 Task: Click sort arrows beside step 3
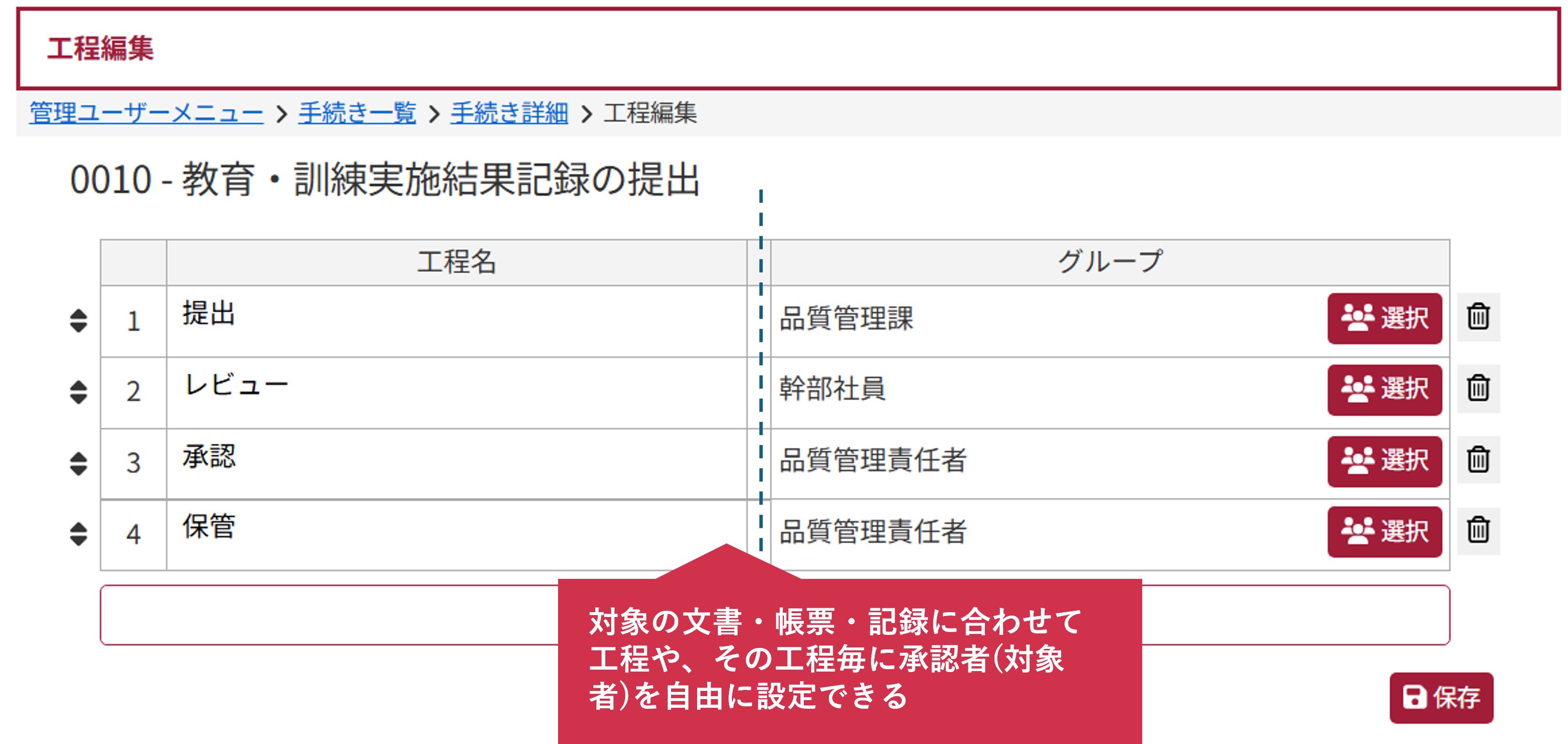coord(79,463)
